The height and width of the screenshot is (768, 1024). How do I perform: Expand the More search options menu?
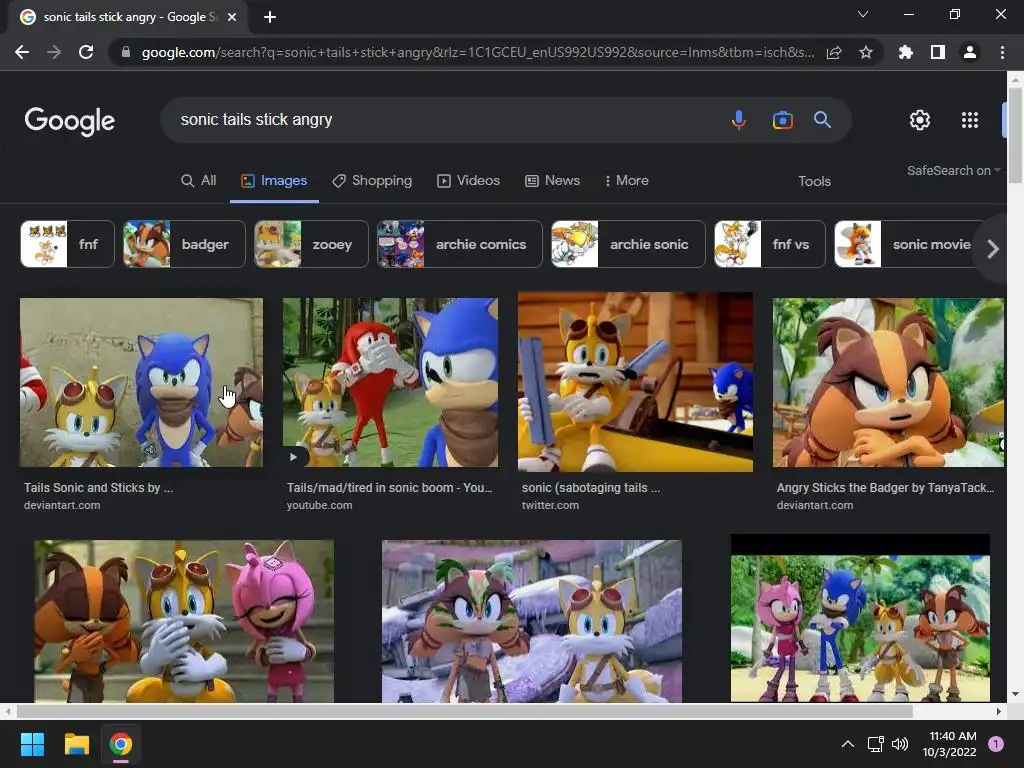click(626, 181)
